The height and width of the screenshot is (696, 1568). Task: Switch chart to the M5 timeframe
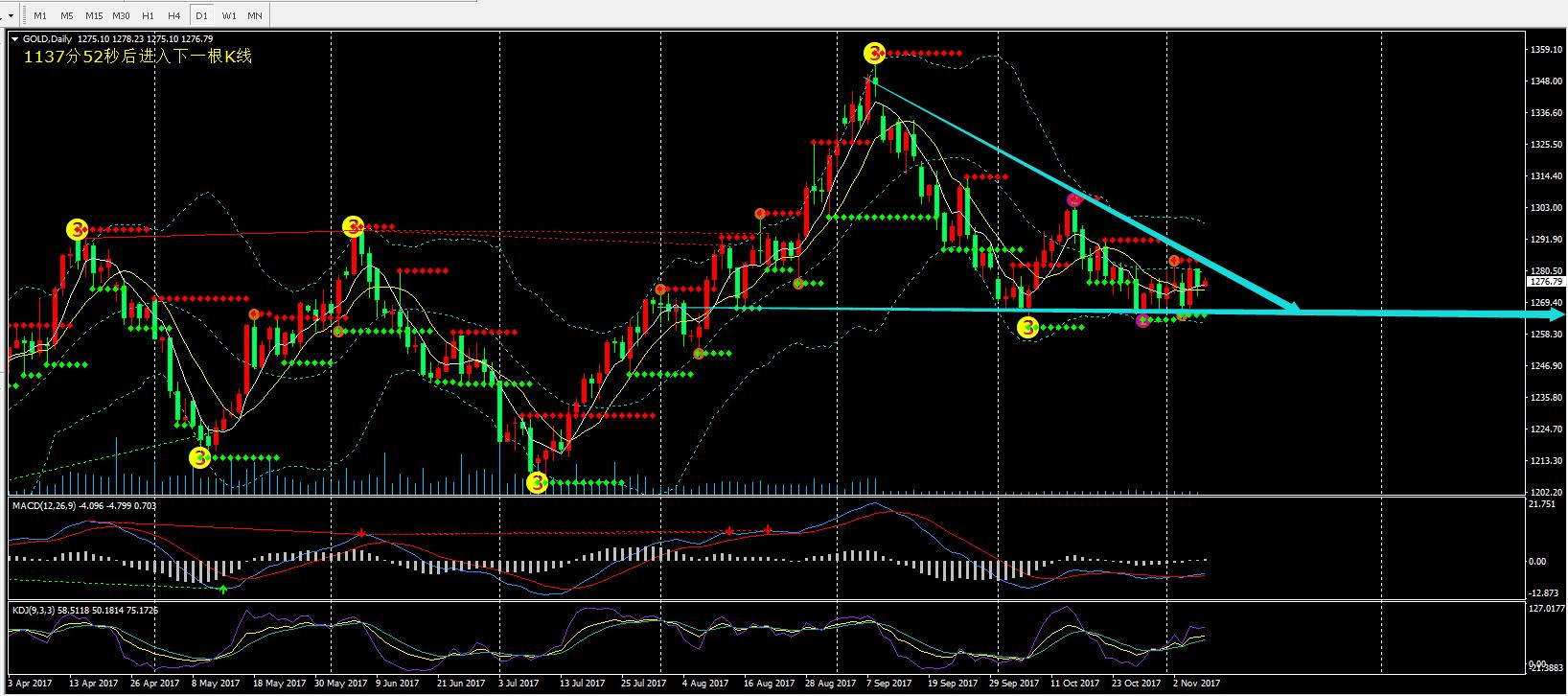coord(66,15)
